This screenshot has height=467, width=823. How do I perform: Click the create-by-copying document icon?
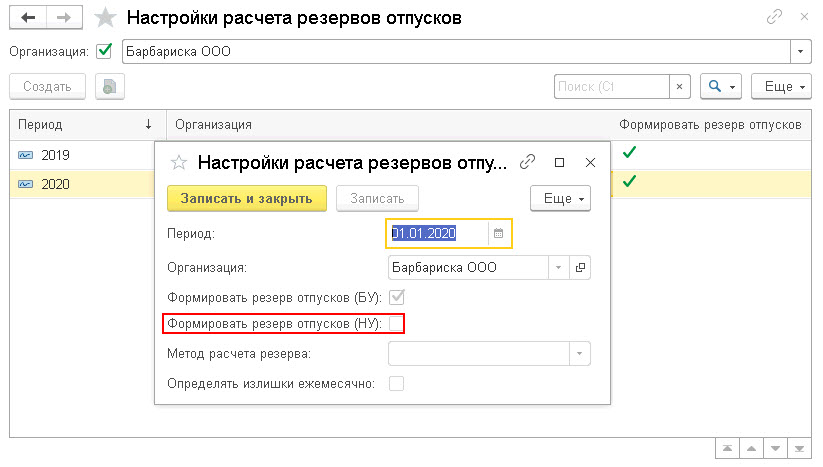tap(110, 87)
